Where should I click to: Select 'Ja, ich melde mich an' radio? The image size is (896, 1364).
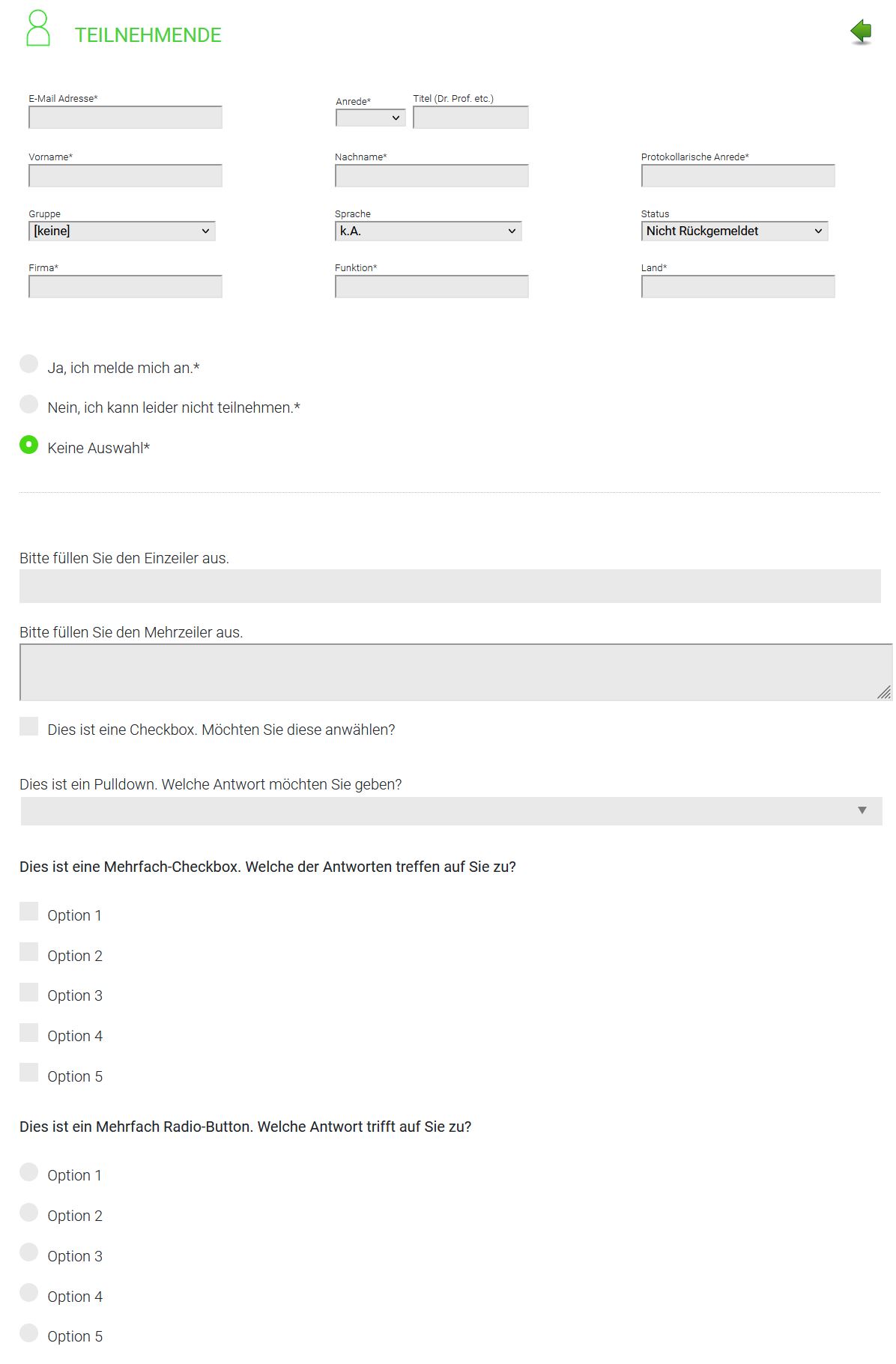(28, 364)
